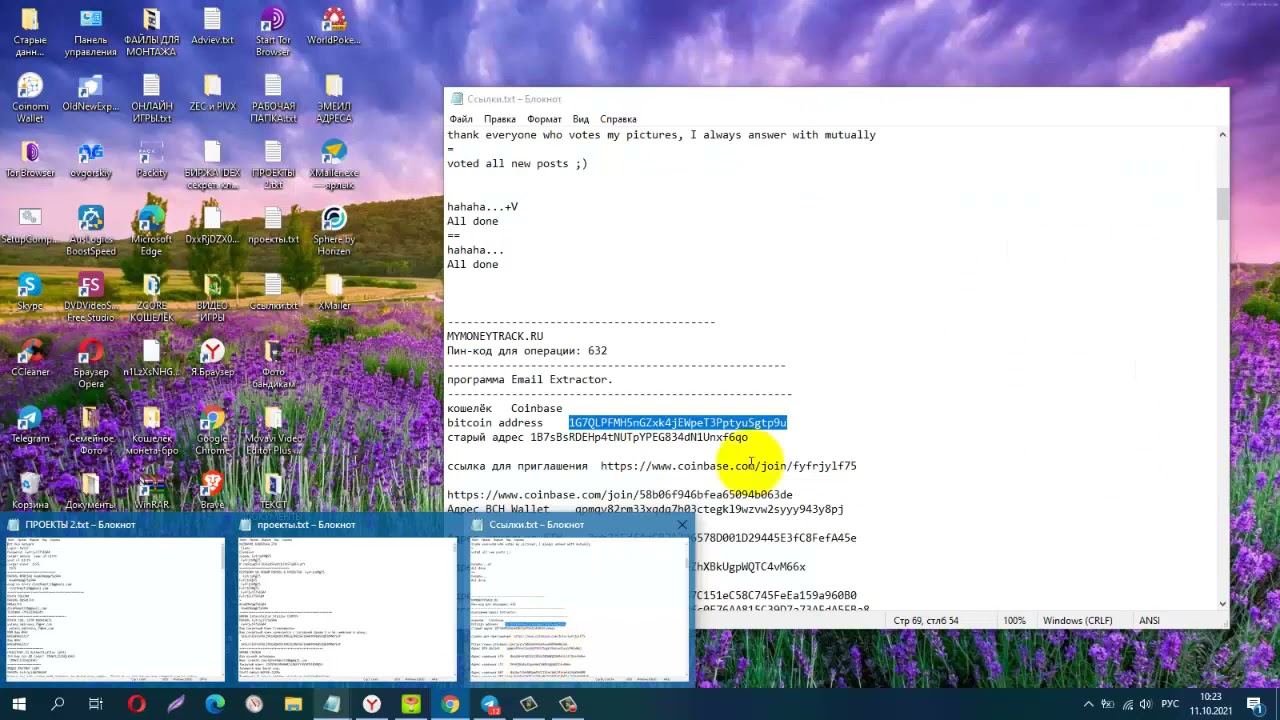The height and width of the screenshot is (720, 1280).
Task: Open Браузер Opera desktop shortcut
Action: pos(91,363)
